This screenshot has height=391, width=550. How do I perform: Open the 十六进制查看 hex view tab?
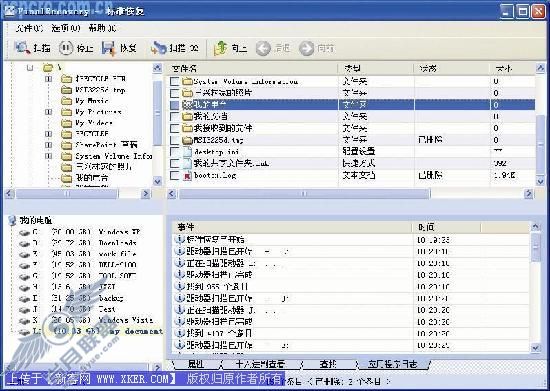[260, 364]
